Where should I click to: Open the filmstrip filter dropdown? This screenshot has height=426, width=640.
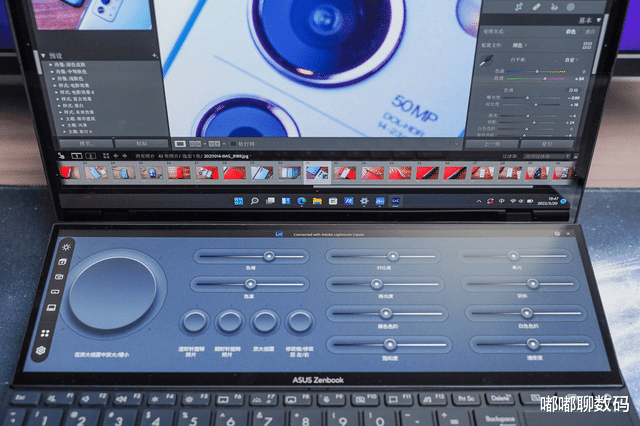click(547, 156)
